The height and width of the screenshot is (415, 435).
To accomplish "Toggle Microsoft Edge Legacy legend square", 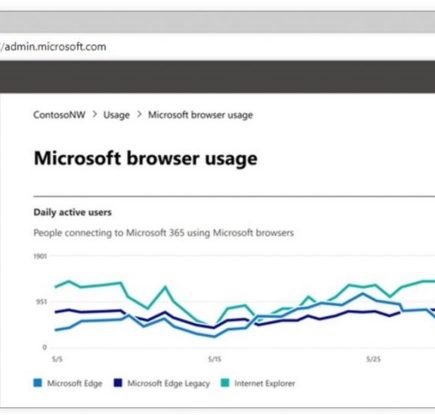I will tap(118, 383).
